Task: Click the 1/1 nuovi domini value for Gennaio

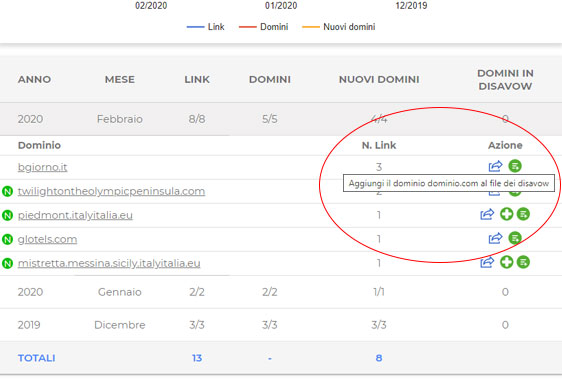Action: tap(379, 292)
